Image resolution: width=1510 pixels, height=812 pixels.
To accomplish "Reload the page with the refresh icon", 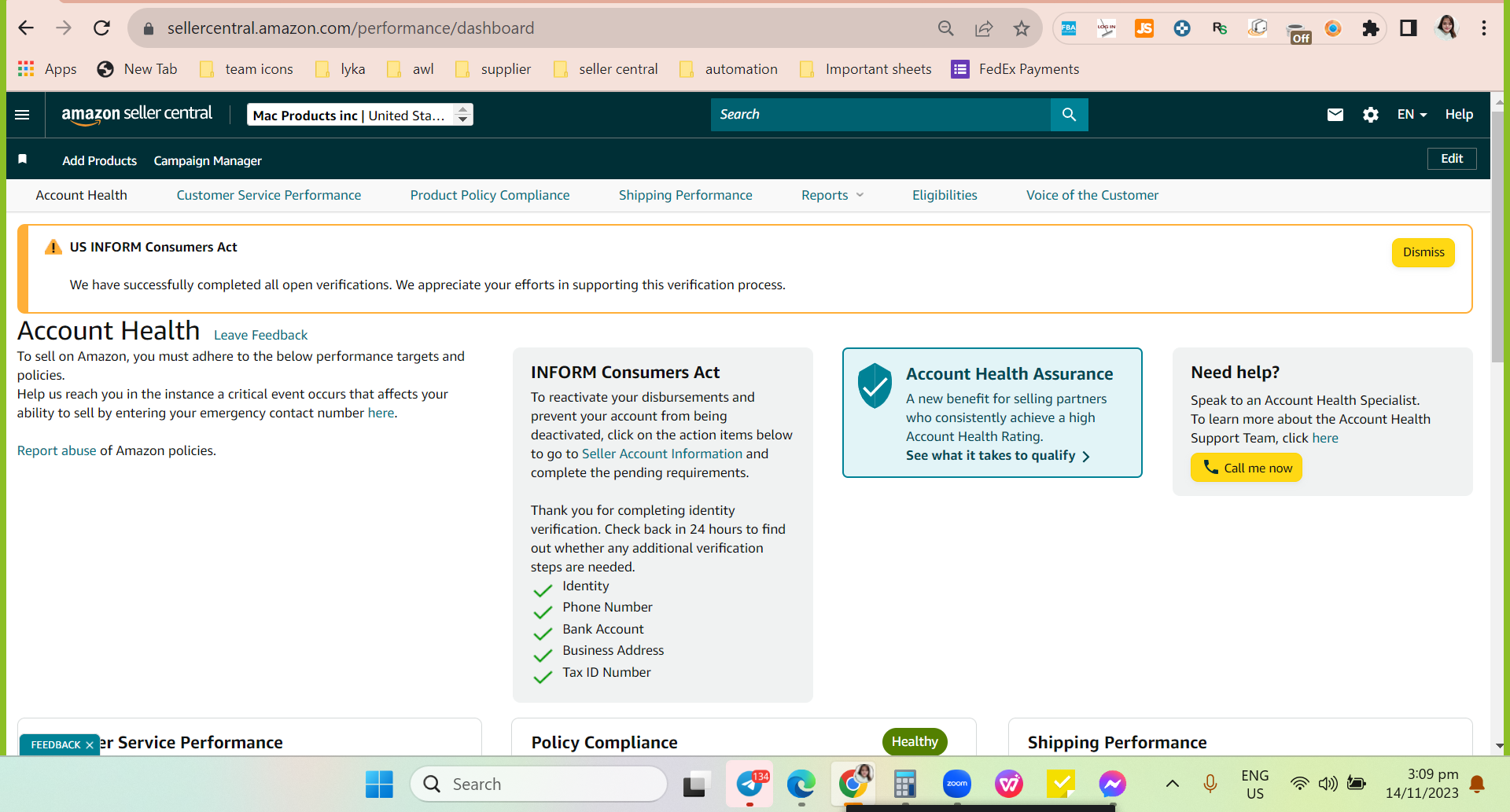I will [101, 28].
